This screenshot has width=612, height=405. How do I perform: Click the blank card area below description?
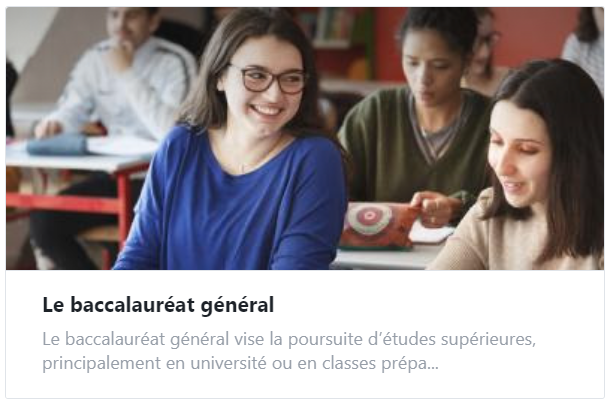pos(305,385)
